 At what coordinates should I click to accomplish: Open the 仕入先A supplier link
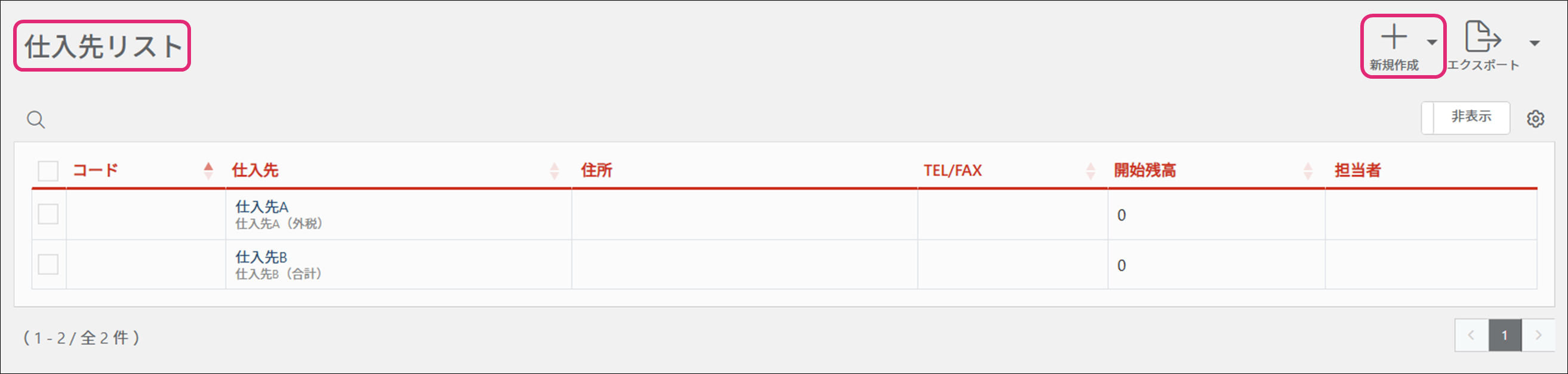click(262, 207)
